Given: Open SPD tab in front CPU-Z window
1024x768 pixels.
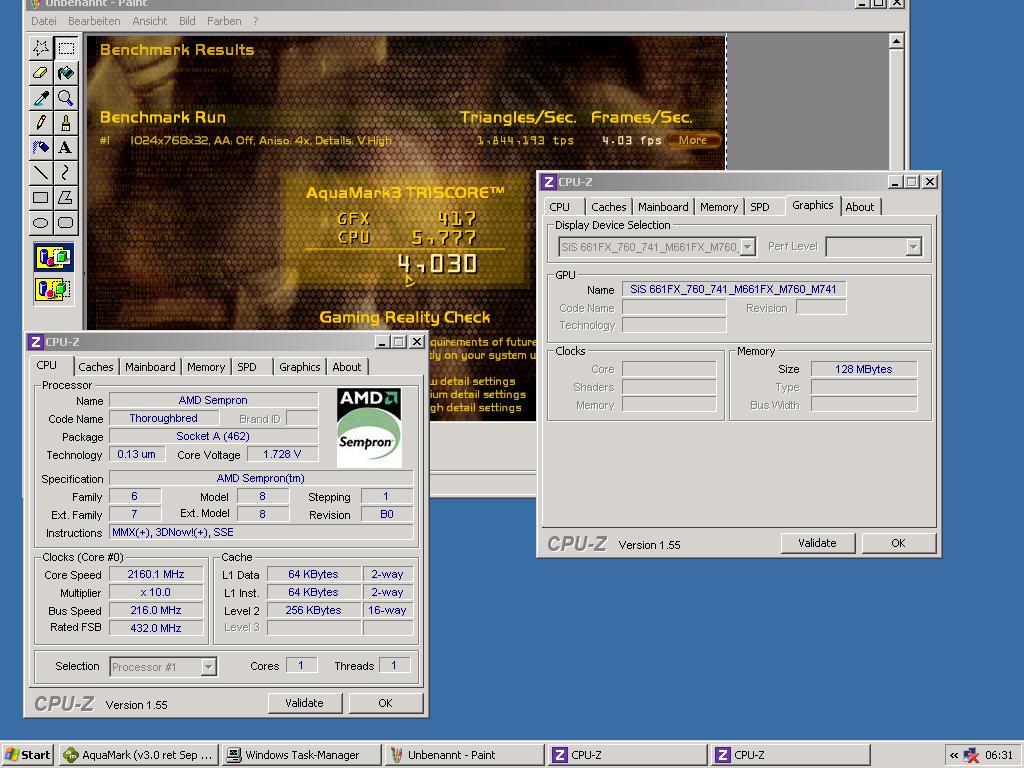Looking at the screenshot, I should [247, 367].
